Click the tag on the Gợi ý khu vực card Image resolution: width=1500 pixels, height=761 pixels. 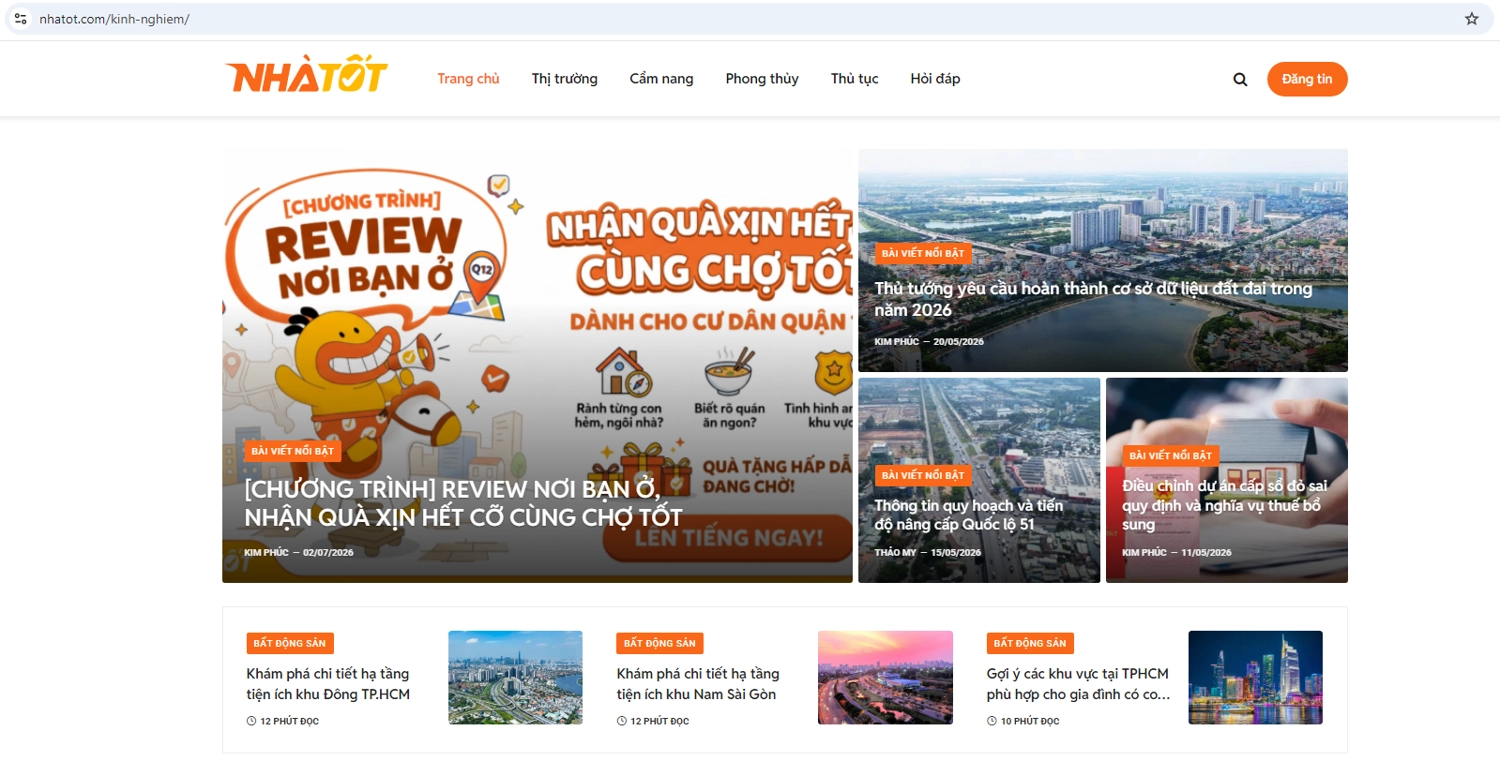[1030, 643]
